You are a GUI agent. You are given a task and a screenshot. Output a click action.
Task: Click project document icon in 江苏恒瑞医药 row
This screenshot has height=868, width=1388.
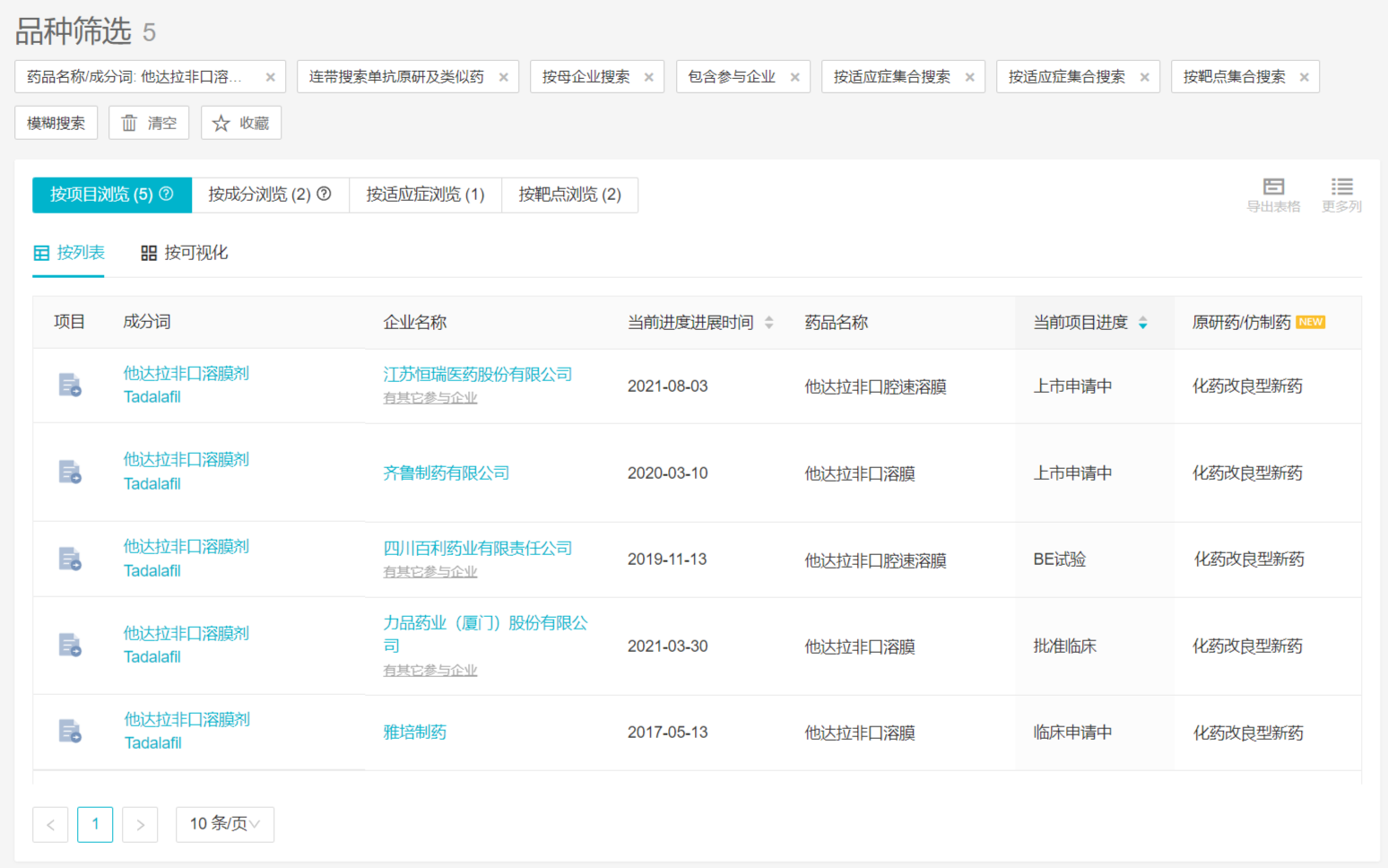70,386
